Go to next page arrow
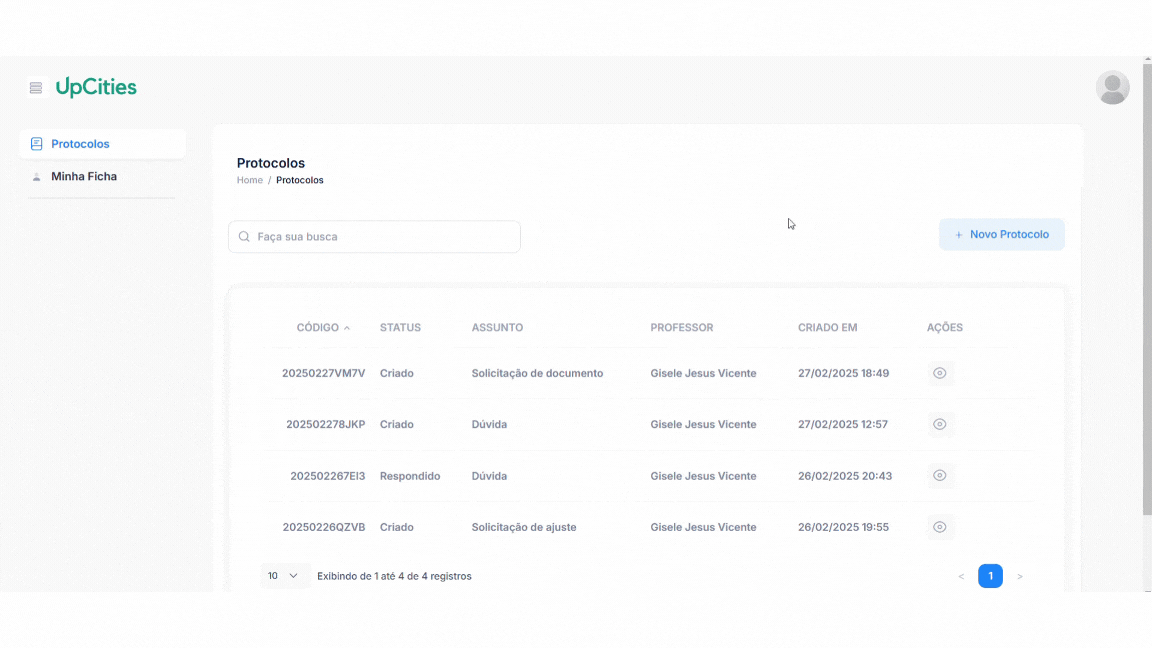 tap(1020, 577)
